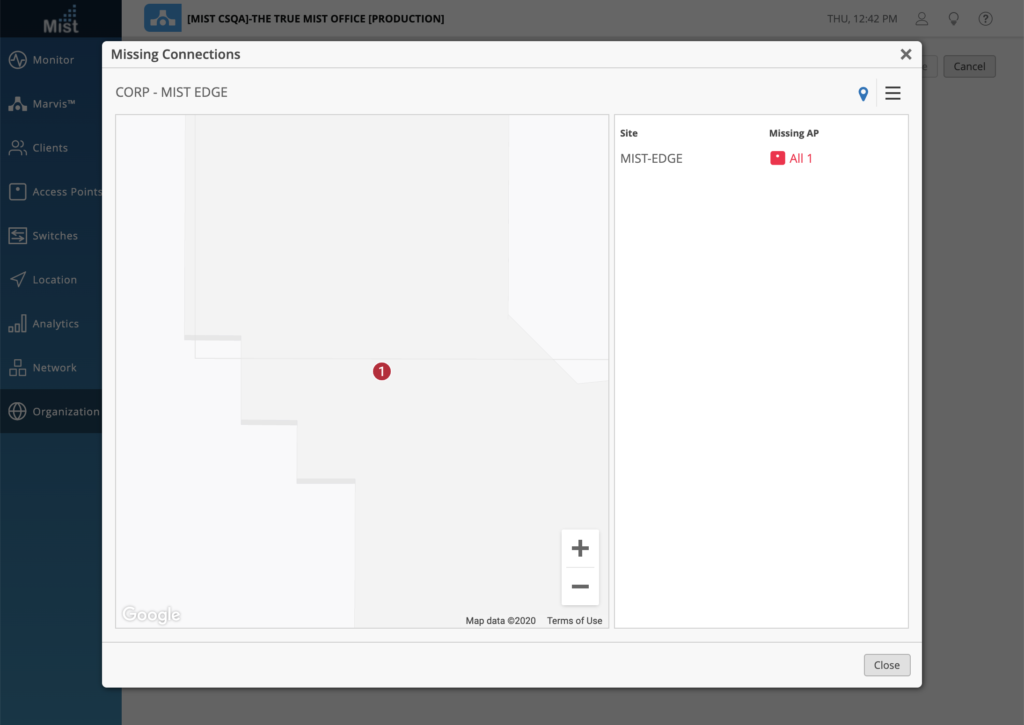This screenshot has width=1024, height=725.
Task: Click the Site column header
Action: pyautogui.click(x=628, y=133)
